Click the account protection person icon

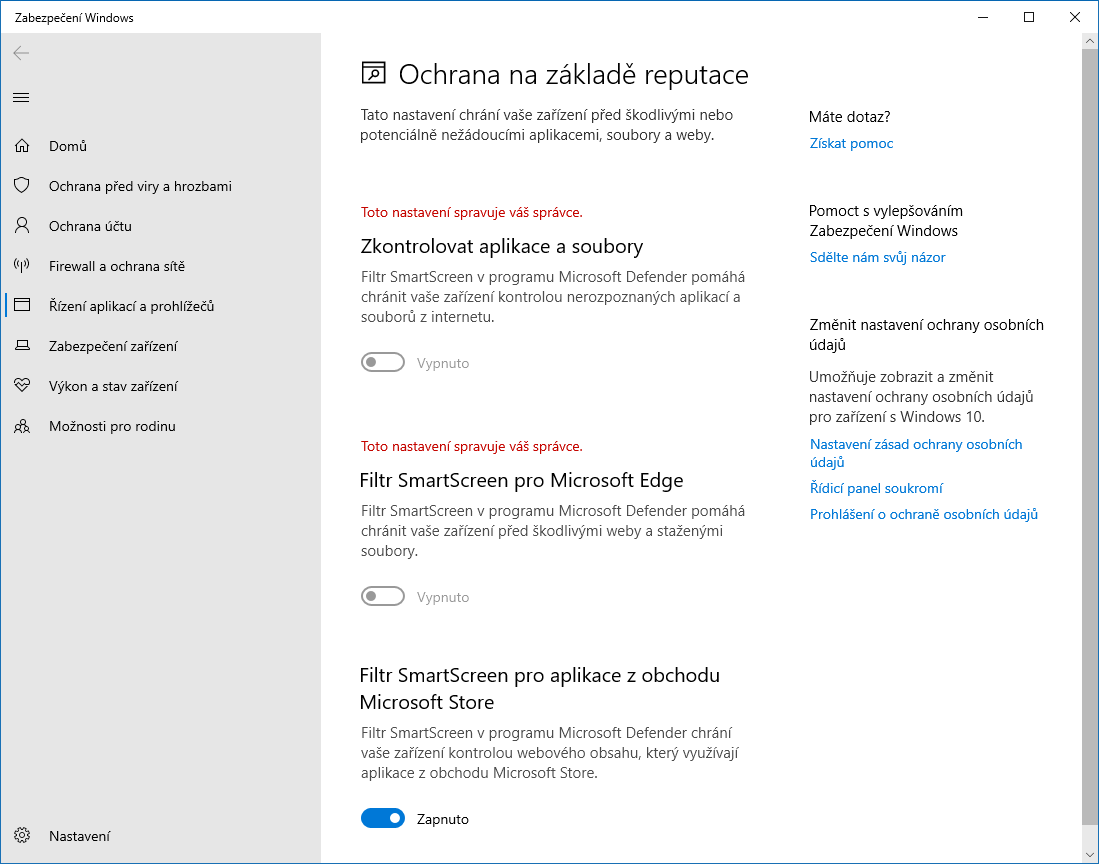tap(22, 226)
